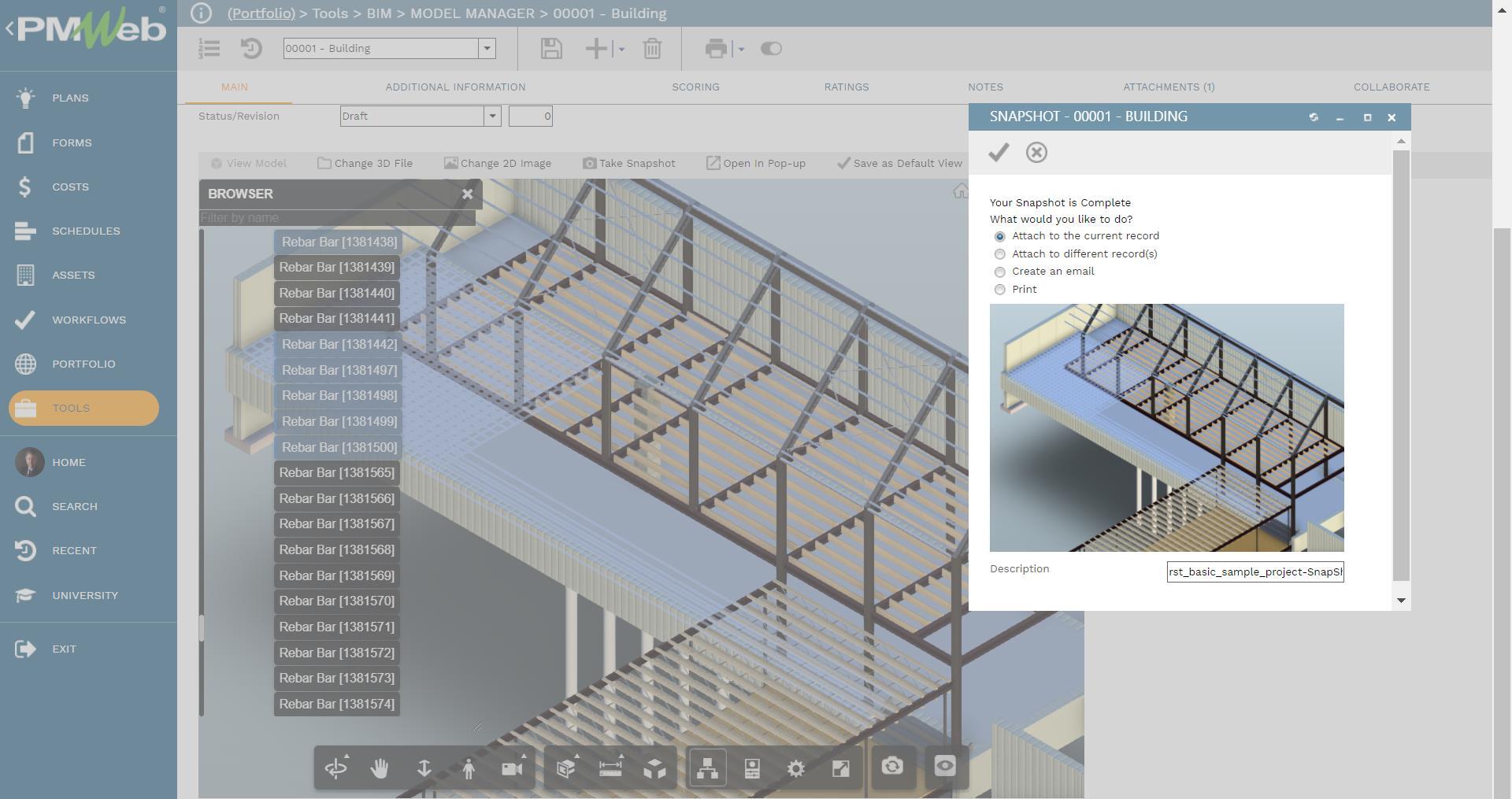Select the Orbit tool in viewer toolbar
Image resolution: width=1512 pixels, height=799 pixels.
click(336, 768)
